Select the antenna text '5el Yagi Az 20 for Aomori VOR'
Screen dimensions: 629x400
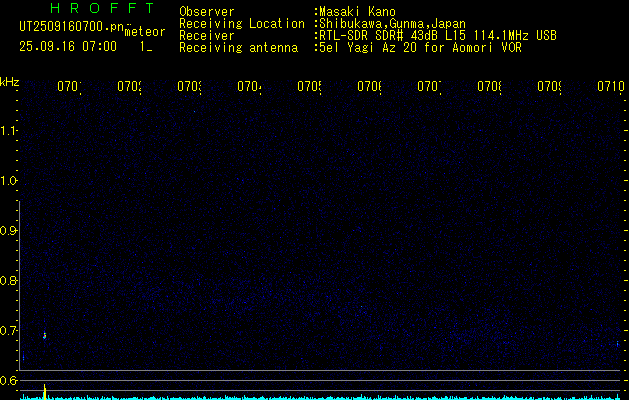point(420,48)
